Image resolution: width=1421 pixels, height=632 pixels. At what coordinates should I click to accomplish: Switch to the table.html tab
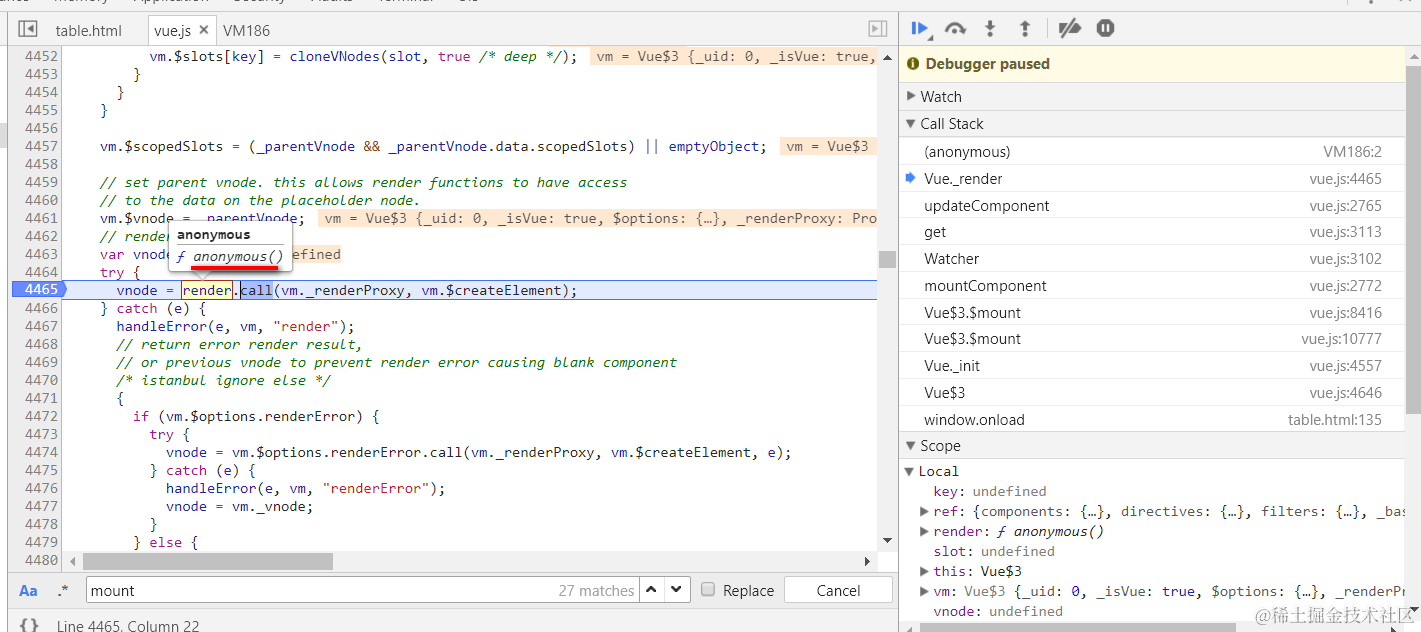click(x=88, y=30)
